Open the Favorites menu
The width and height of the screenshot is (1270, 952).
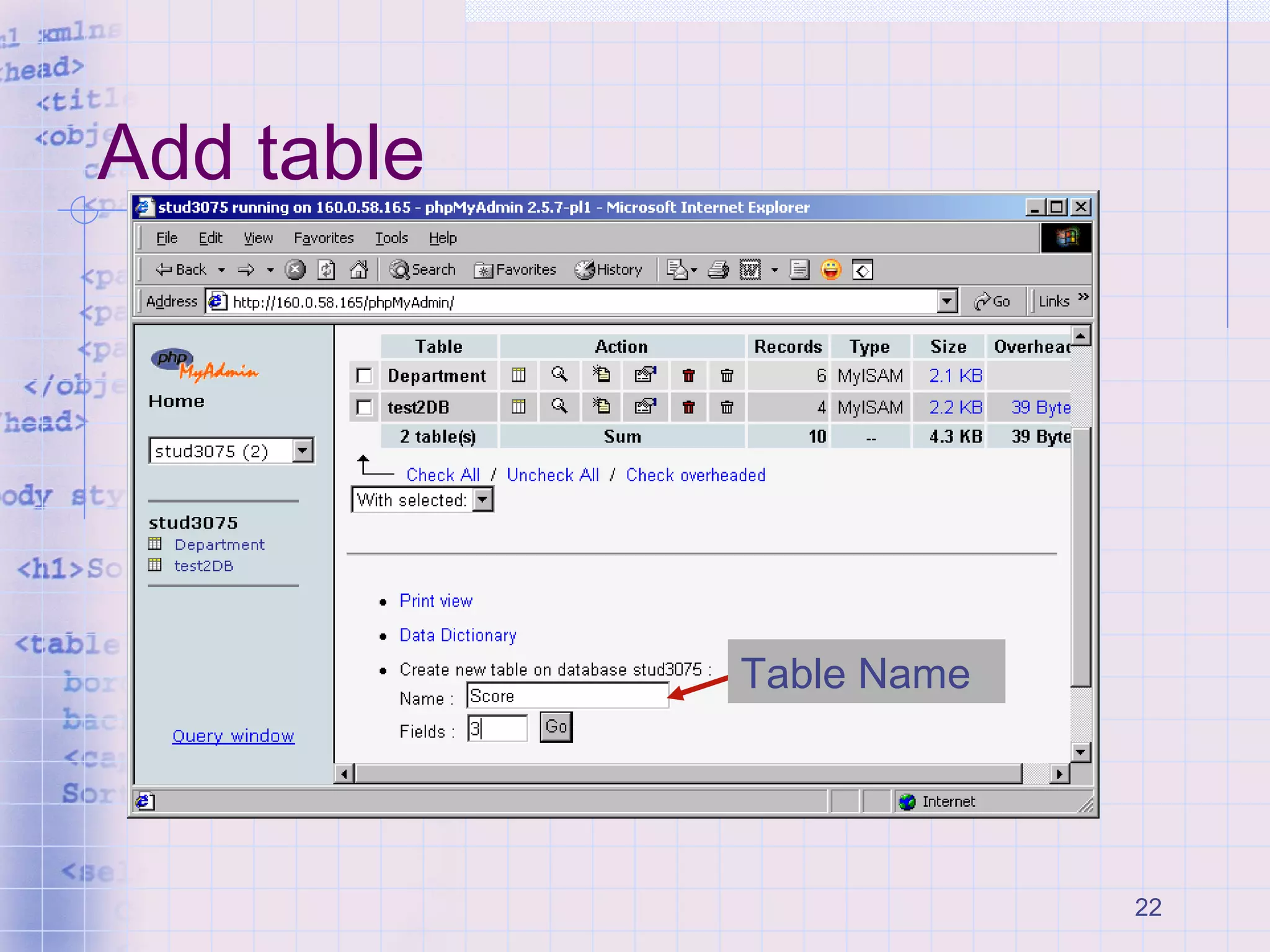[x=324, y=238]
